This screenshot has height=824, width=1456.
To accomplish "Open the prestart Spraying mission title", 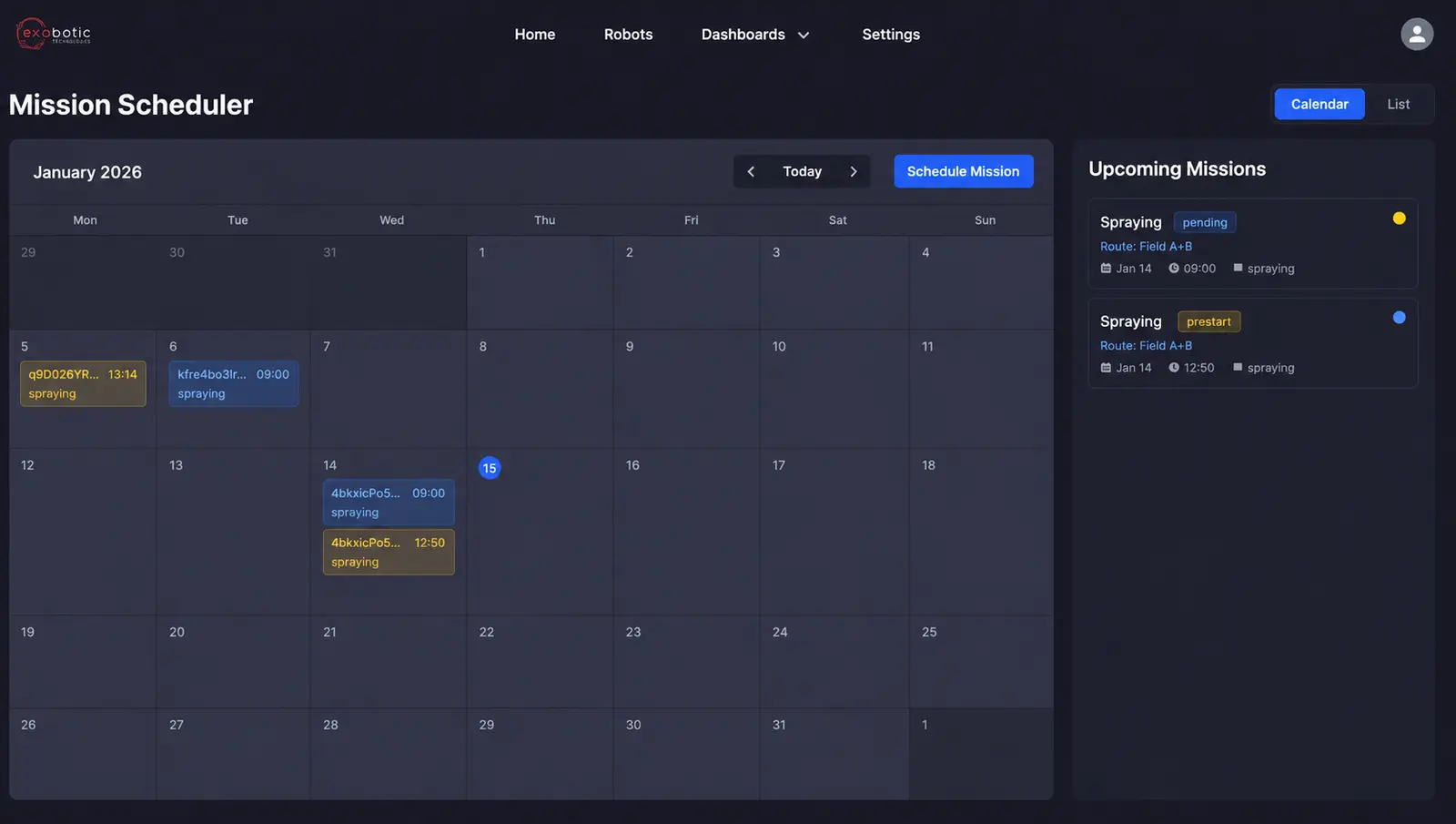I will [x=1130, y=321].
